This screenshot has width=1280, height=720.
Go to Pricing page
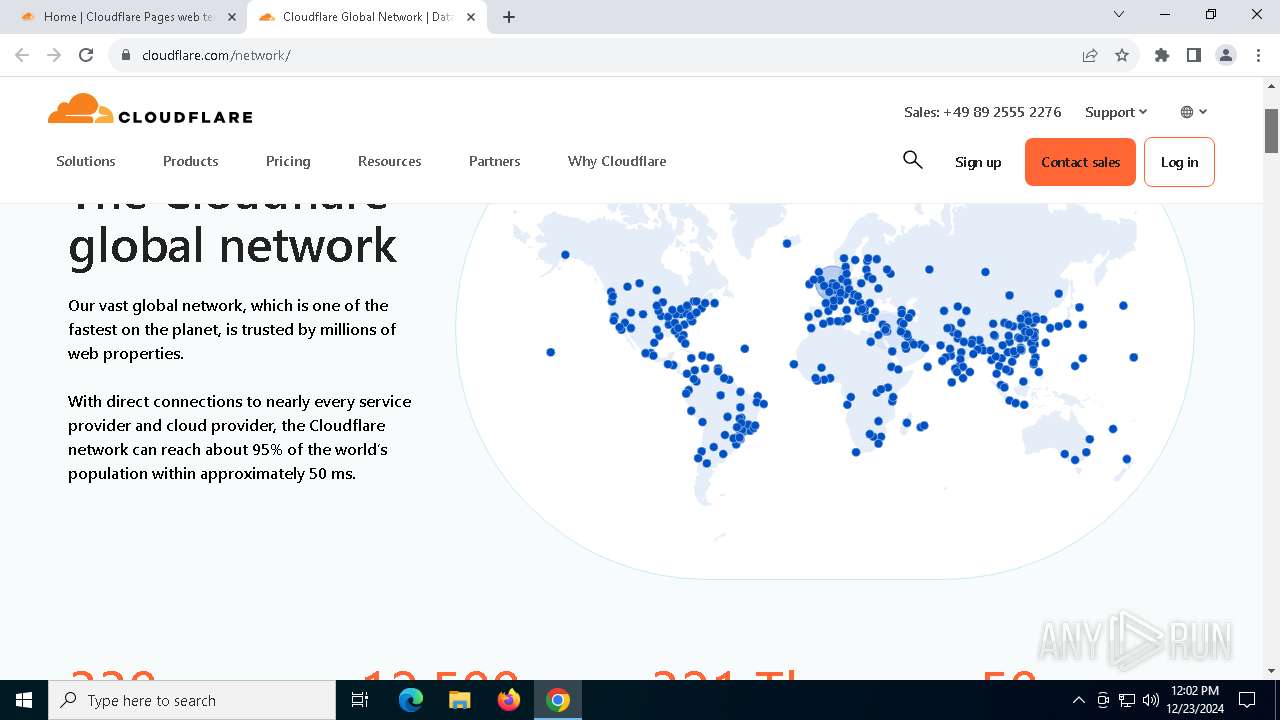pos(288,161)
